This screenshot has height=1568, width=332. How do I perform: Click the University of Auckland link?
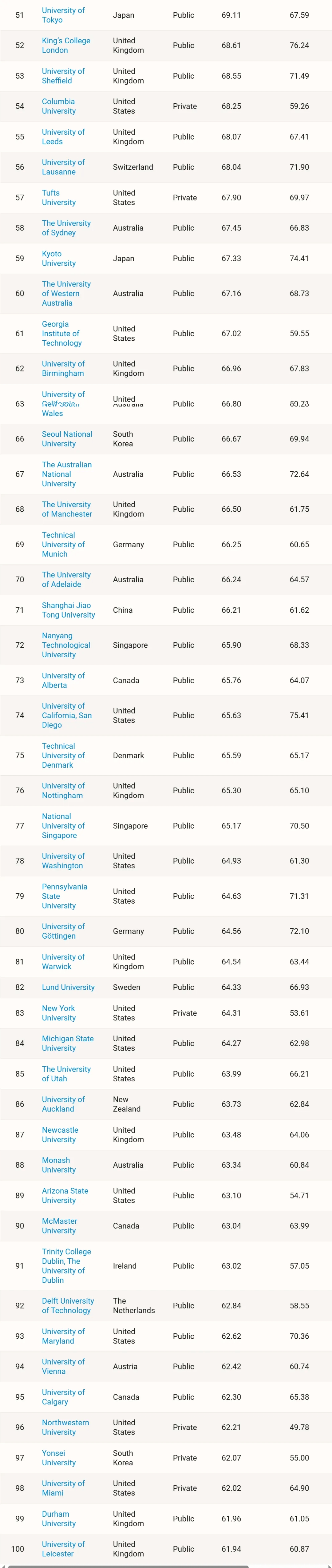(x=63, y=1104)
